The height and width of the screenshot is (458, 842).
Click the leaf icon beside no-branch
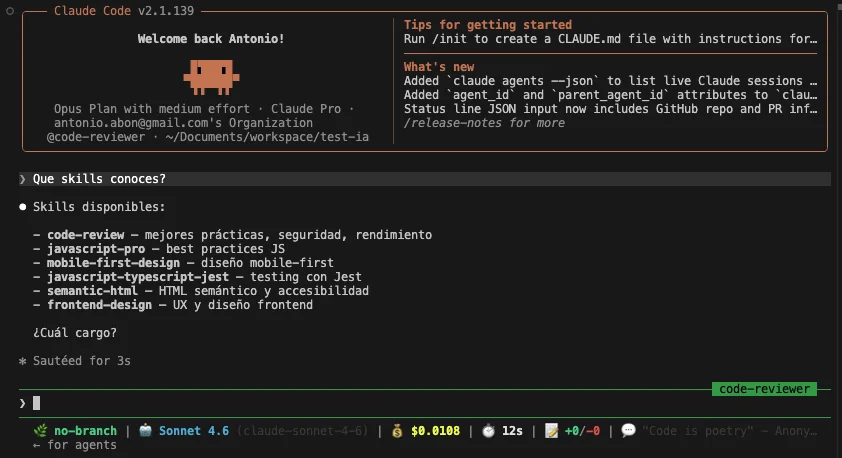[x=40, y=431]
